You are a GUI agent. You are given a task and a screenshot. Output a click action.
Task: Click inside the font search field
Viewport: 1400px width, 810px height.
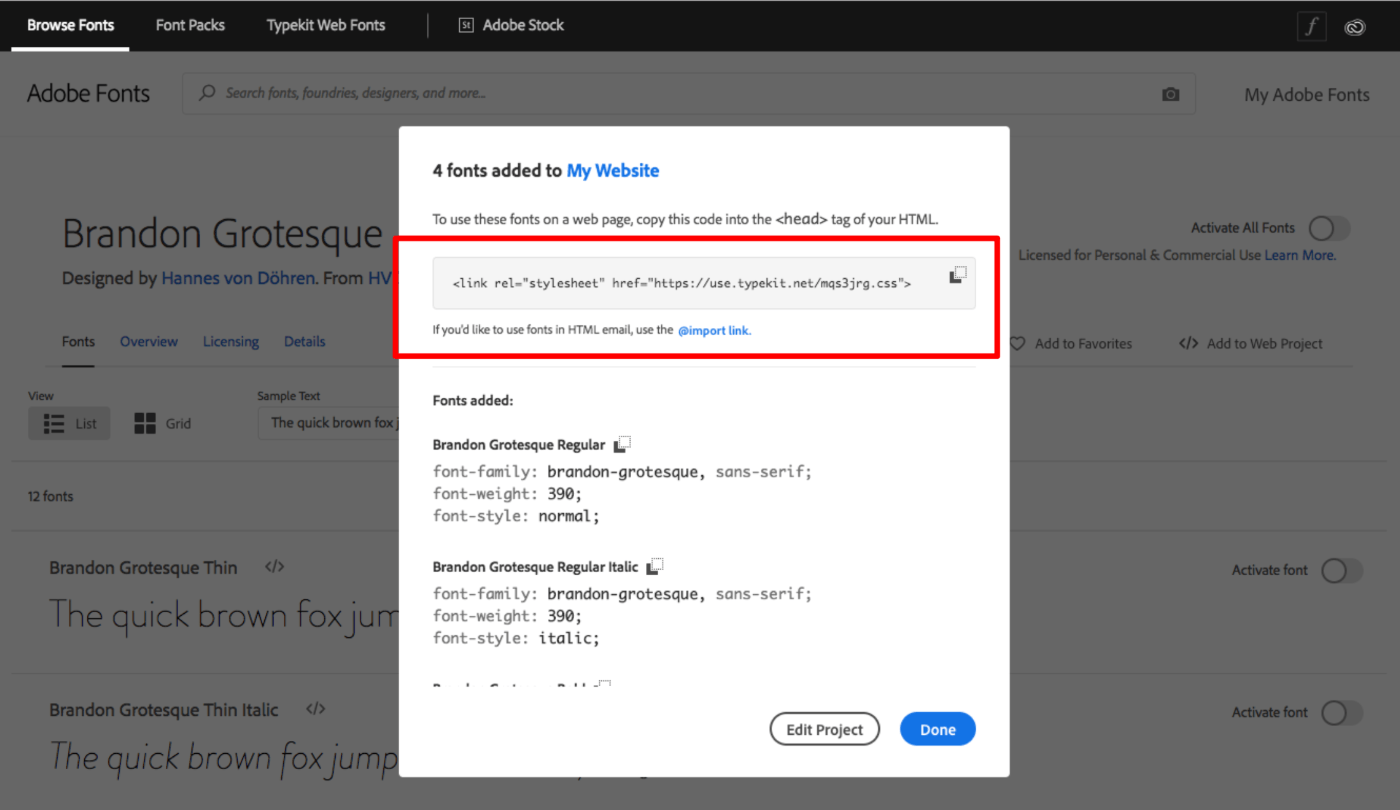[x=500, y=92]
